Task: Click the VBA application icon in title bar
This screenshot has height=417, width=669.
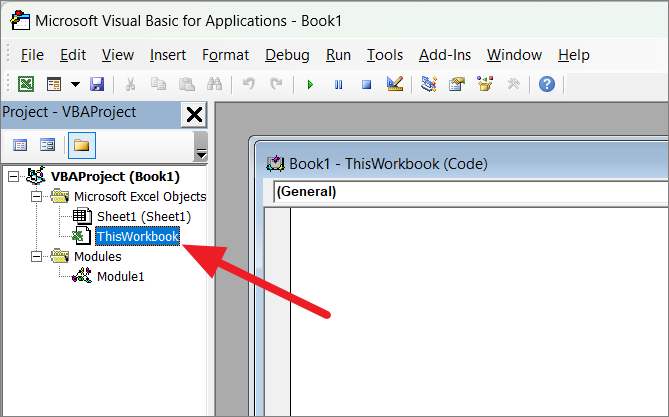Action: (x=20, y=20)
